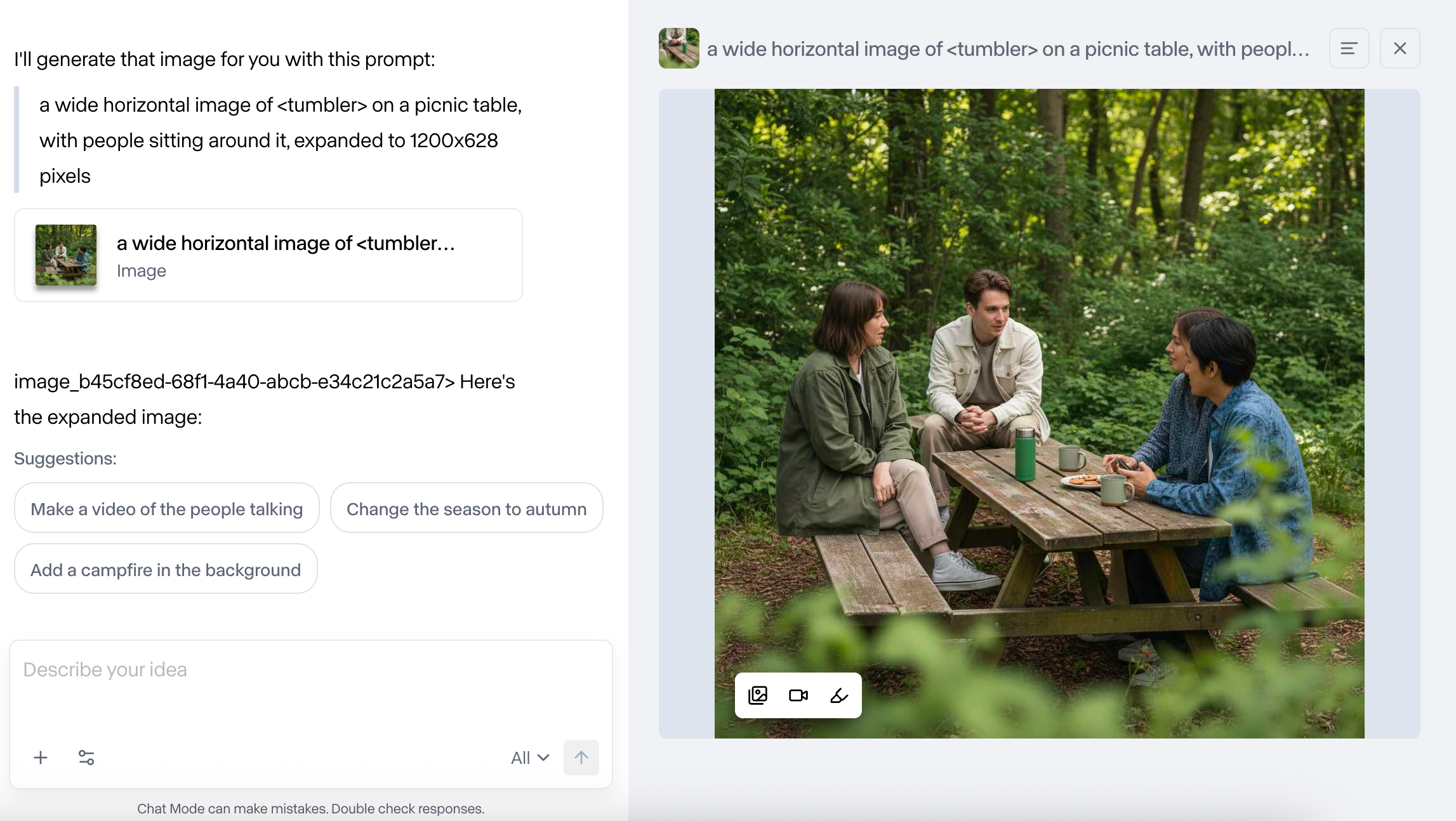The image size is (1456, 821).
Task: Expand the All mode dropdown
Action: (x=530, y=758)
